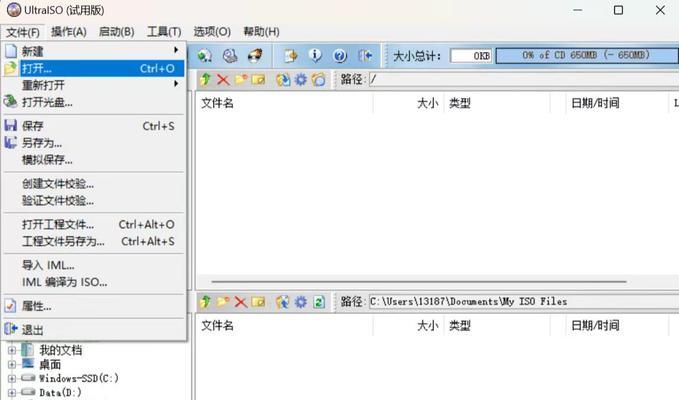Sort upper pane by 文件名 column
The width and height of the screenshot is (679, 400).
coord(284,103)
